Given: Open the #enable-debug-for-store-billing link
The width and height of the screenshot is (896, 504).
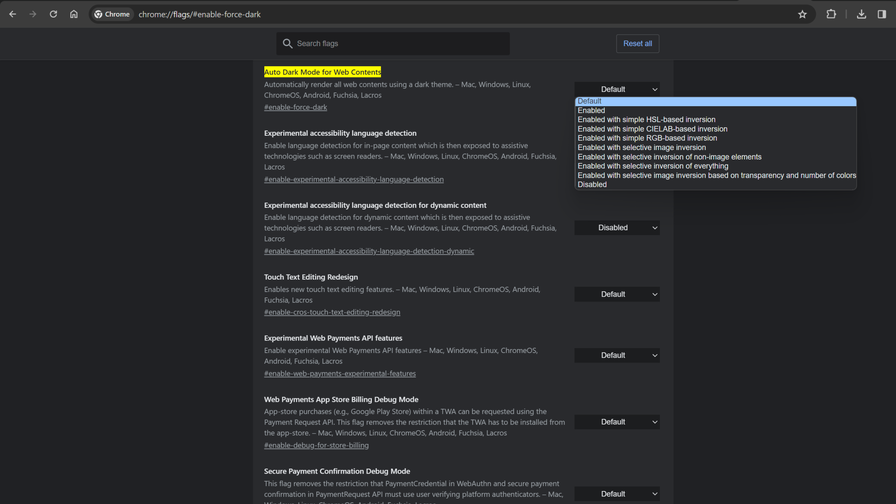Looking at the screenshot, I should [316, 445].
